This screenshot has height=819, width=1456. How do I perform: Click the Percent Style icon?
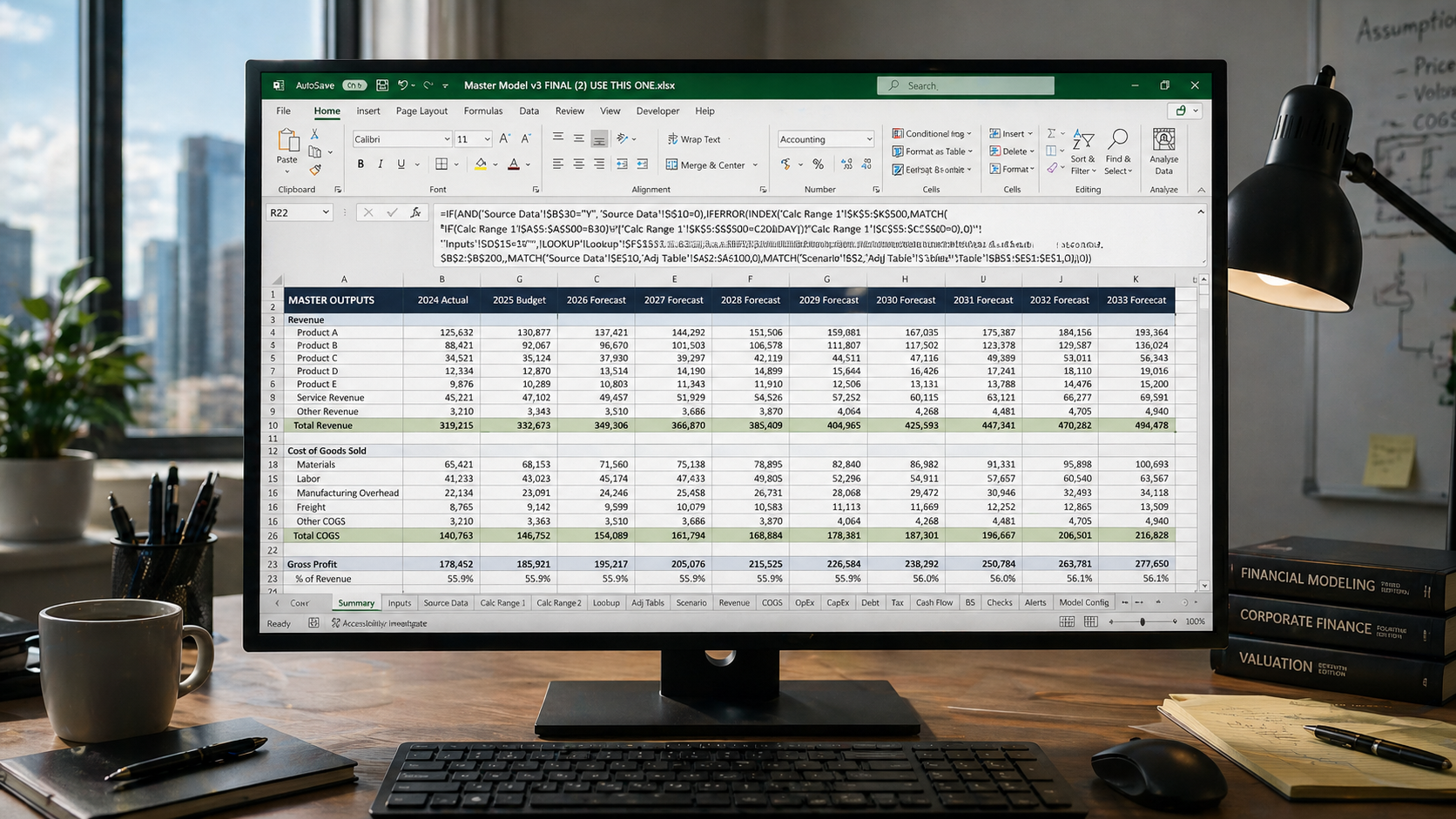coord(818,164)
